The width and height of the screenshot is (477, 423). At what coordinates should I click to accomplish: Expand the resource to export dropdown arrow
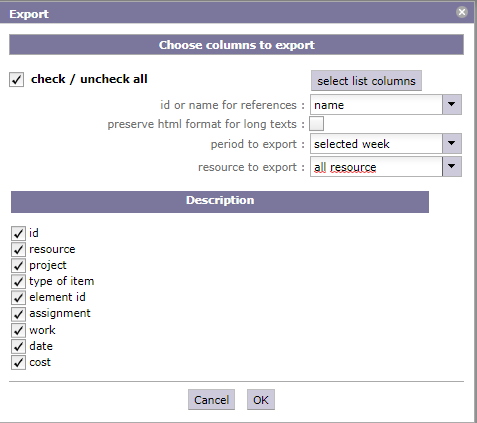click(x=452, y=166)
